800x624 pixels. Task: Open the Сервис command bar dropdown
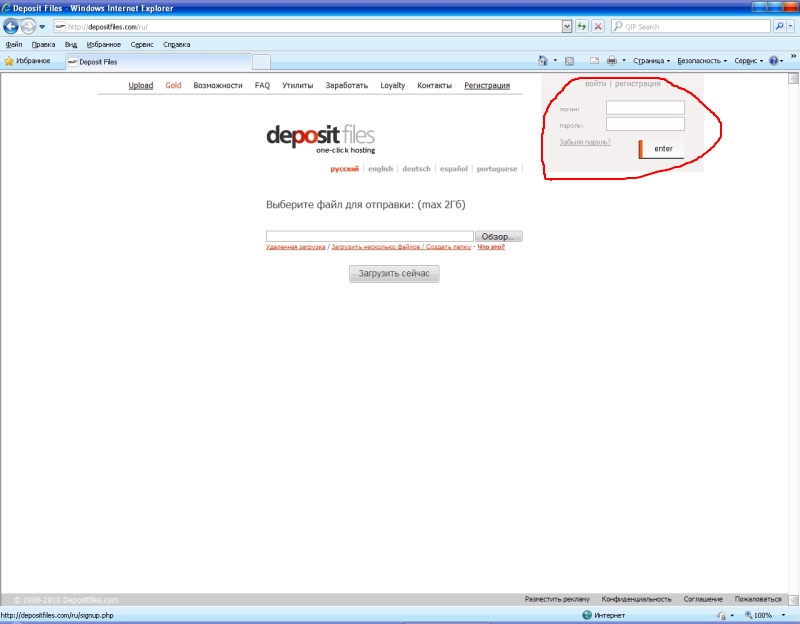point(748,61)
